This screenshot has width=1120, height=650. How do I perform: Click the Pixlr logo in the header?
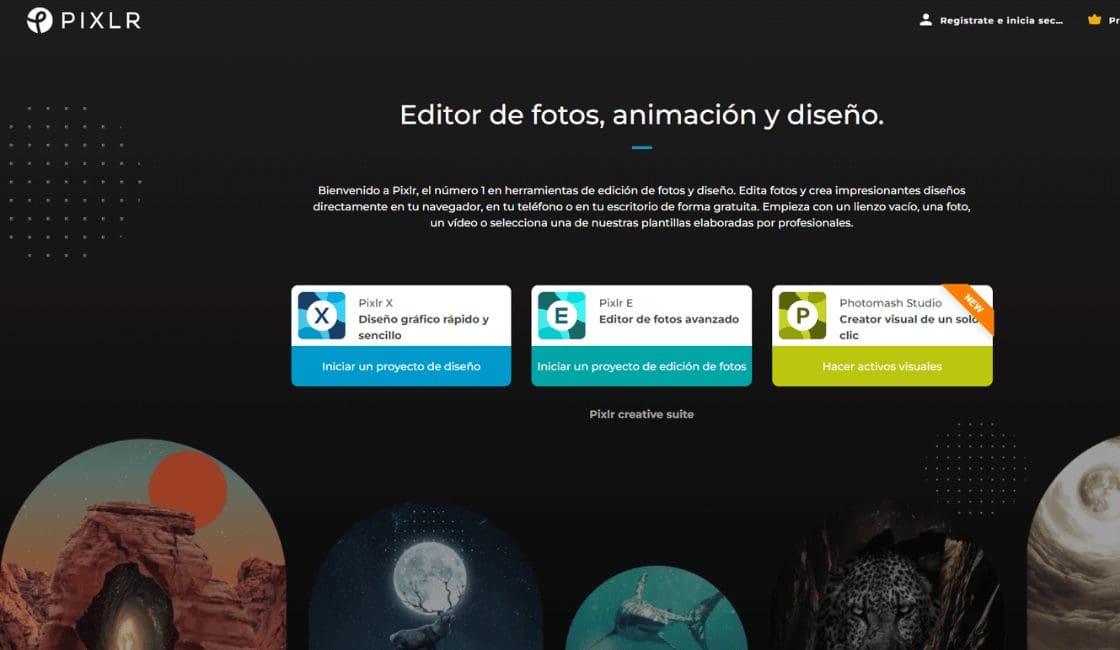tap(83, 20)
